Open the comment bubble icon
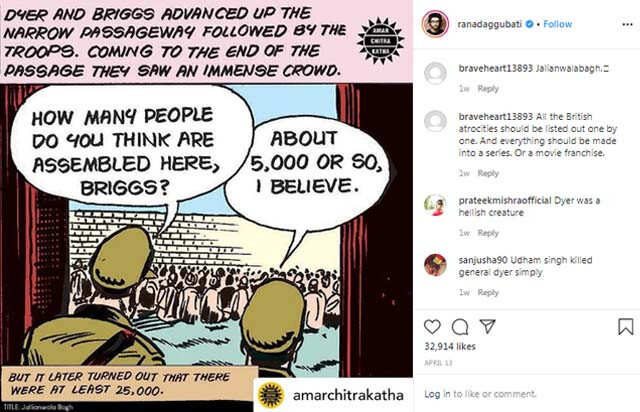The width and height of the screenshot is (640, 412). pos(460,327)
